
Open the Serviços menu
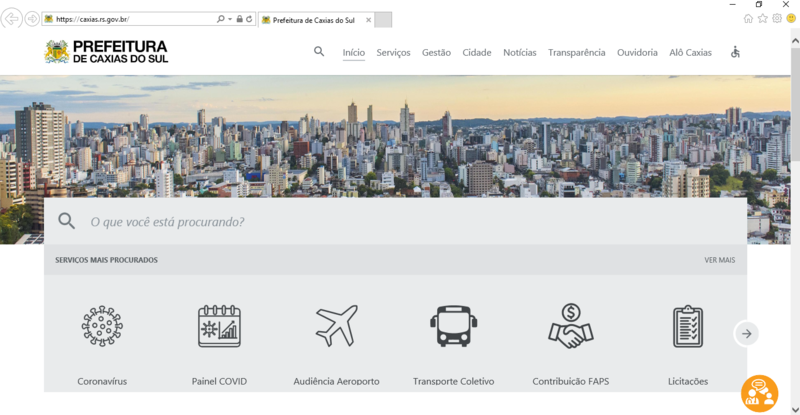coord(393,52)
